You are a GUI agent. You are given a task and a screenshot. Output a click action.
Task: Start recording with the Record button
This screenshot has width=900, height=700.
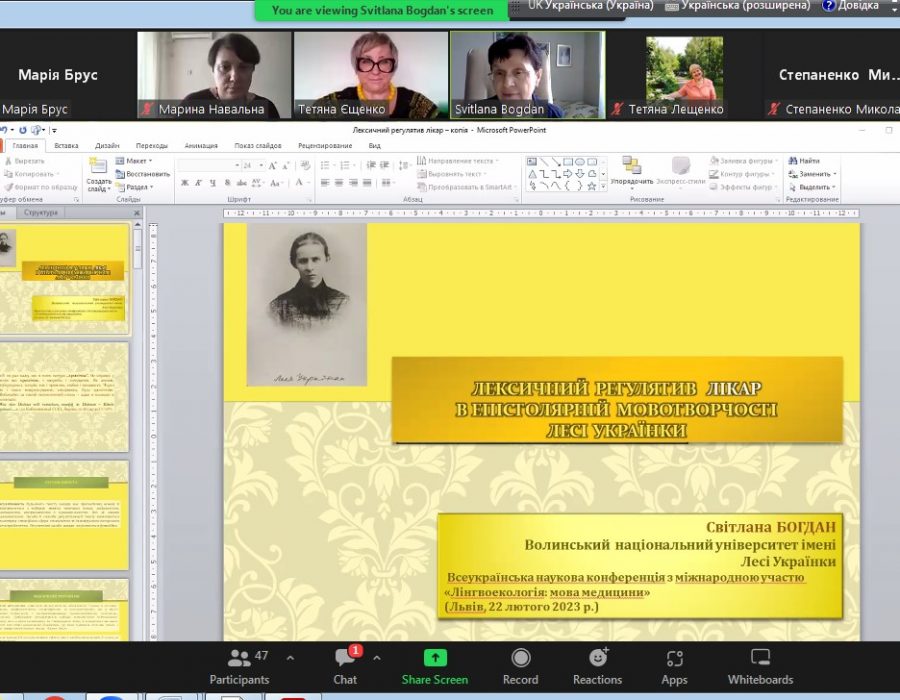(x=520, y=665)
